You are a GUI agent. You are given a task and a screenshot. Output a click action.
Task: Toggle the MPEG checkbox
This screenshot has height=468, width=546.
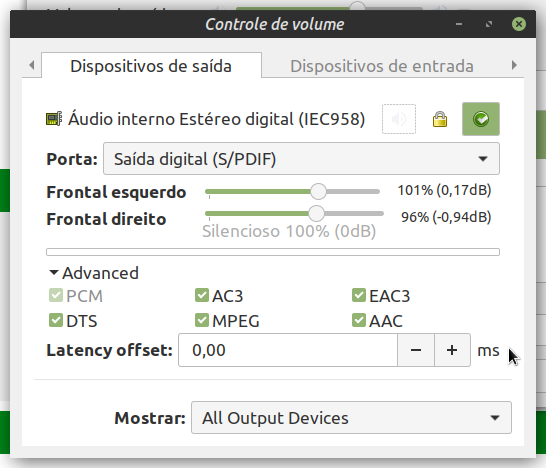point(202,320)
